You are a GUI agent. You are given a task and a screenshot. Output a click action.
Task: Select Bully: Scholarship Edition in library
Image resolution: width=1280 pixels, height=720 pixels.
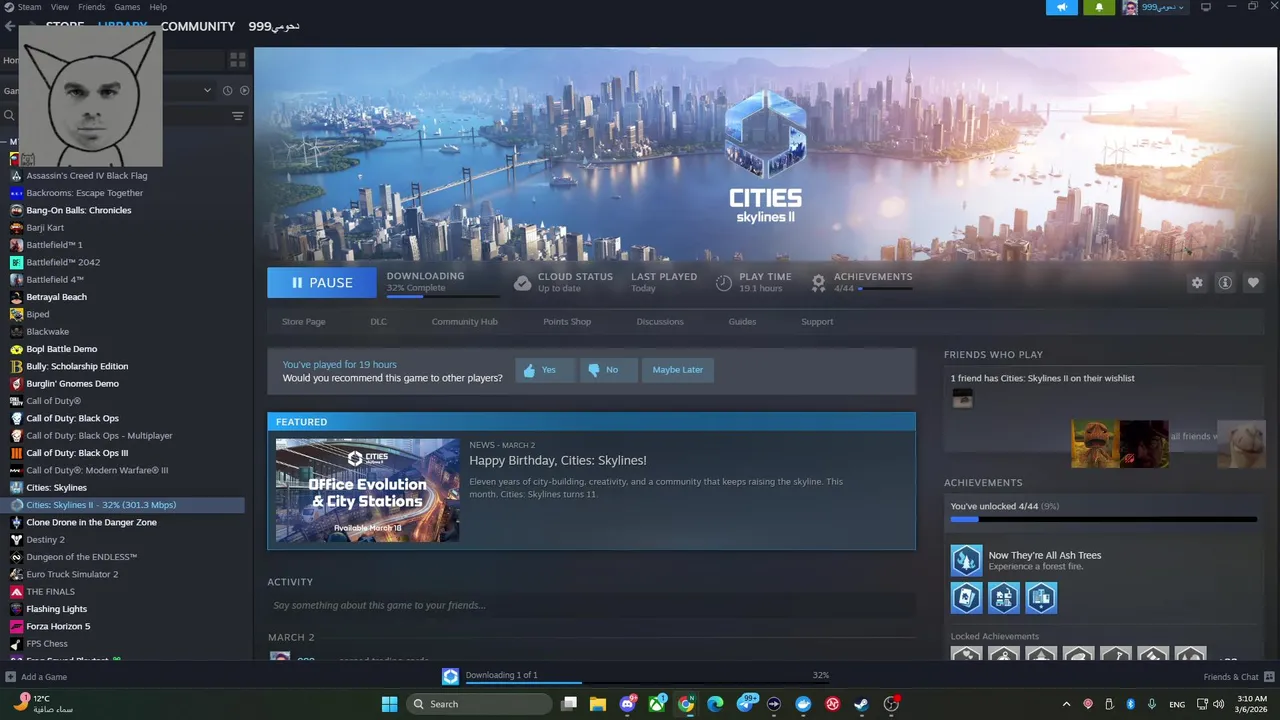point(77,366)
